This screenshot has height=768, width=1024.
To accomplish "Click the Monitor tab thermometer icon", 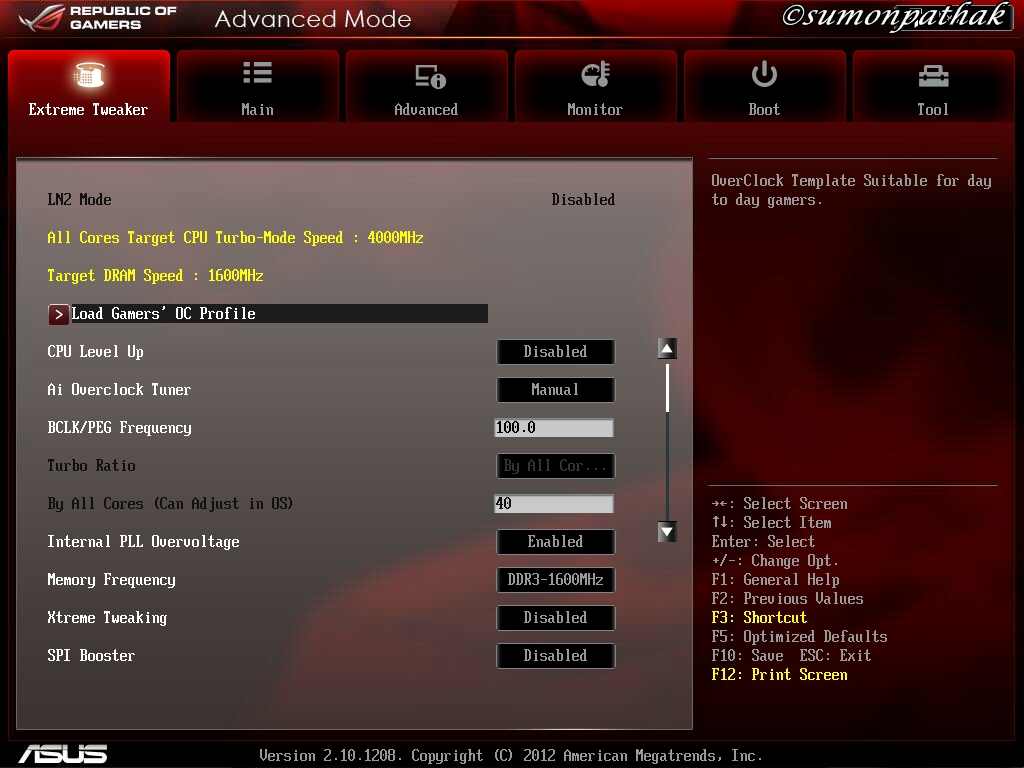I will pos(595,75).
